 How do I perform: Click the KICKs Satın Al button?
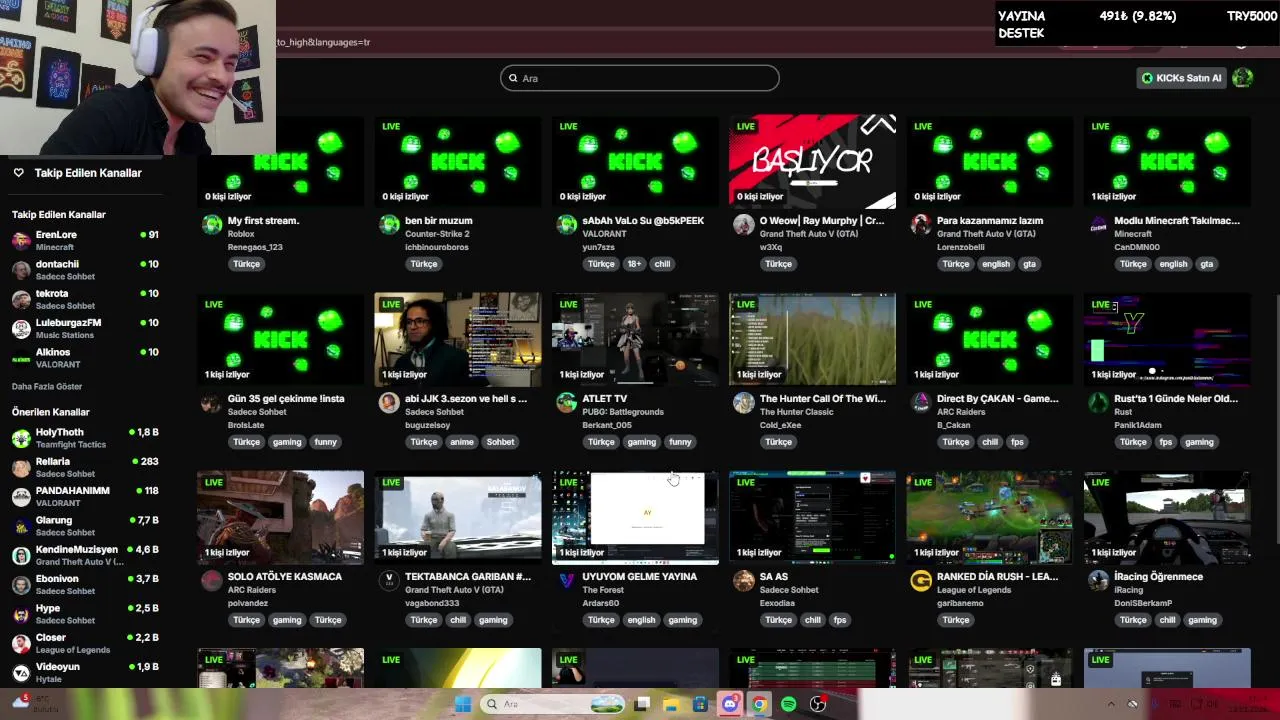tap(1181, 78)
